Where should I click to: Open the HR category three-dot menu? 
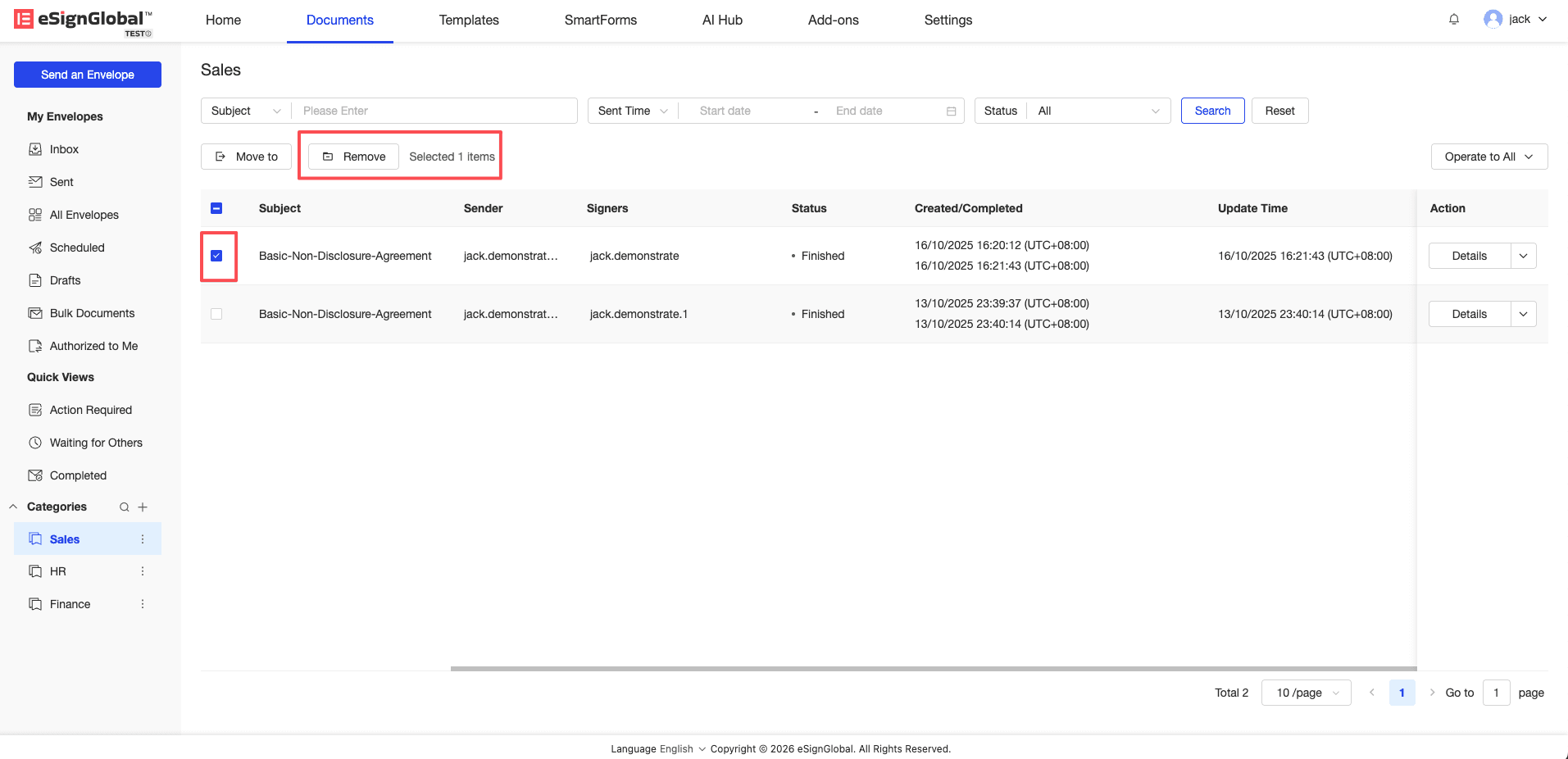tap(143, 571)
